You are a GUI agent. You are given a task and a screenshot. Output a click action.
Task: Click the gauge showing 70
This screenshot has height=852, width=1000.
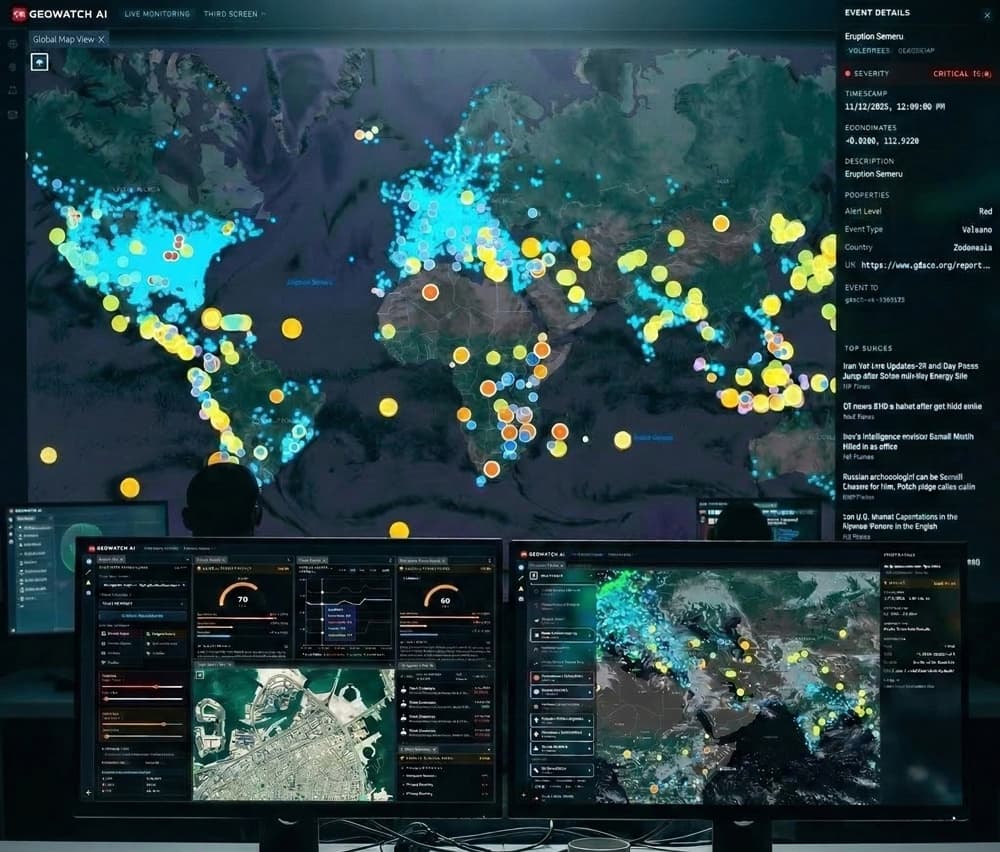239,595
